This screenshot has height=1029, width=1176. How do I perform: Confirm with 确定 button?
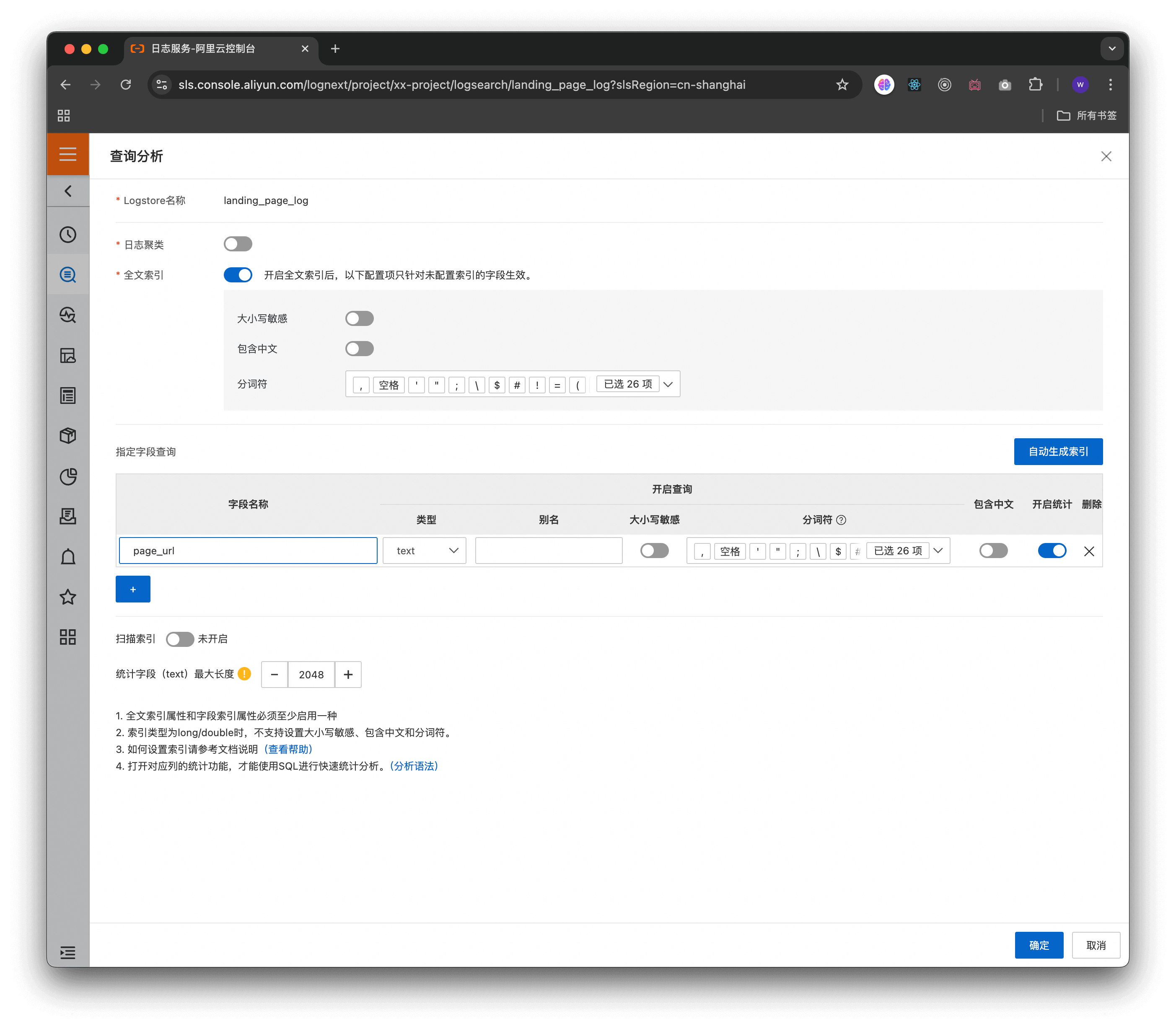point(1039,945)
